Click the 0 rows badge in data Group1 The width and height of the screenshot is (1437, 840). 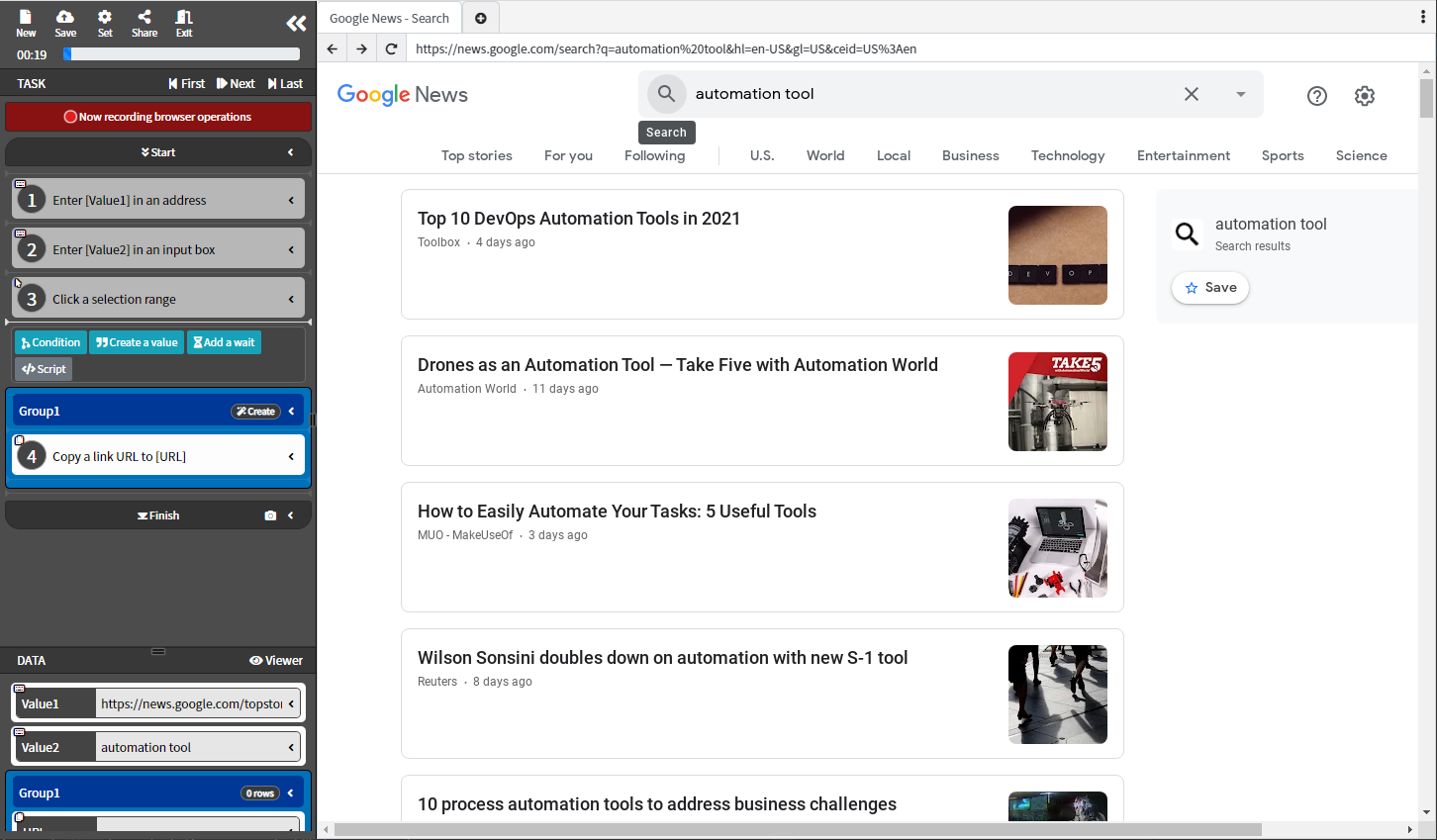[x=260, y=793]
